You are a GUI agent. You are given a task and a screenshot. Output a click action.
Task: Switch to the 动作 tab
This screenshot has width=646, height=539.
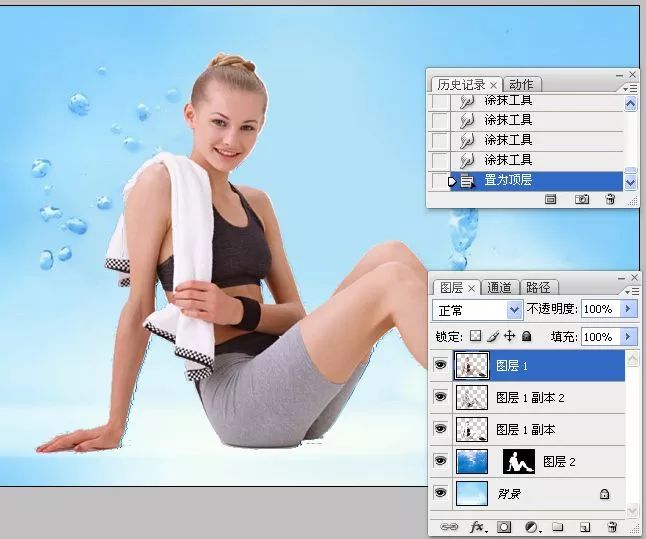(521, 84)
